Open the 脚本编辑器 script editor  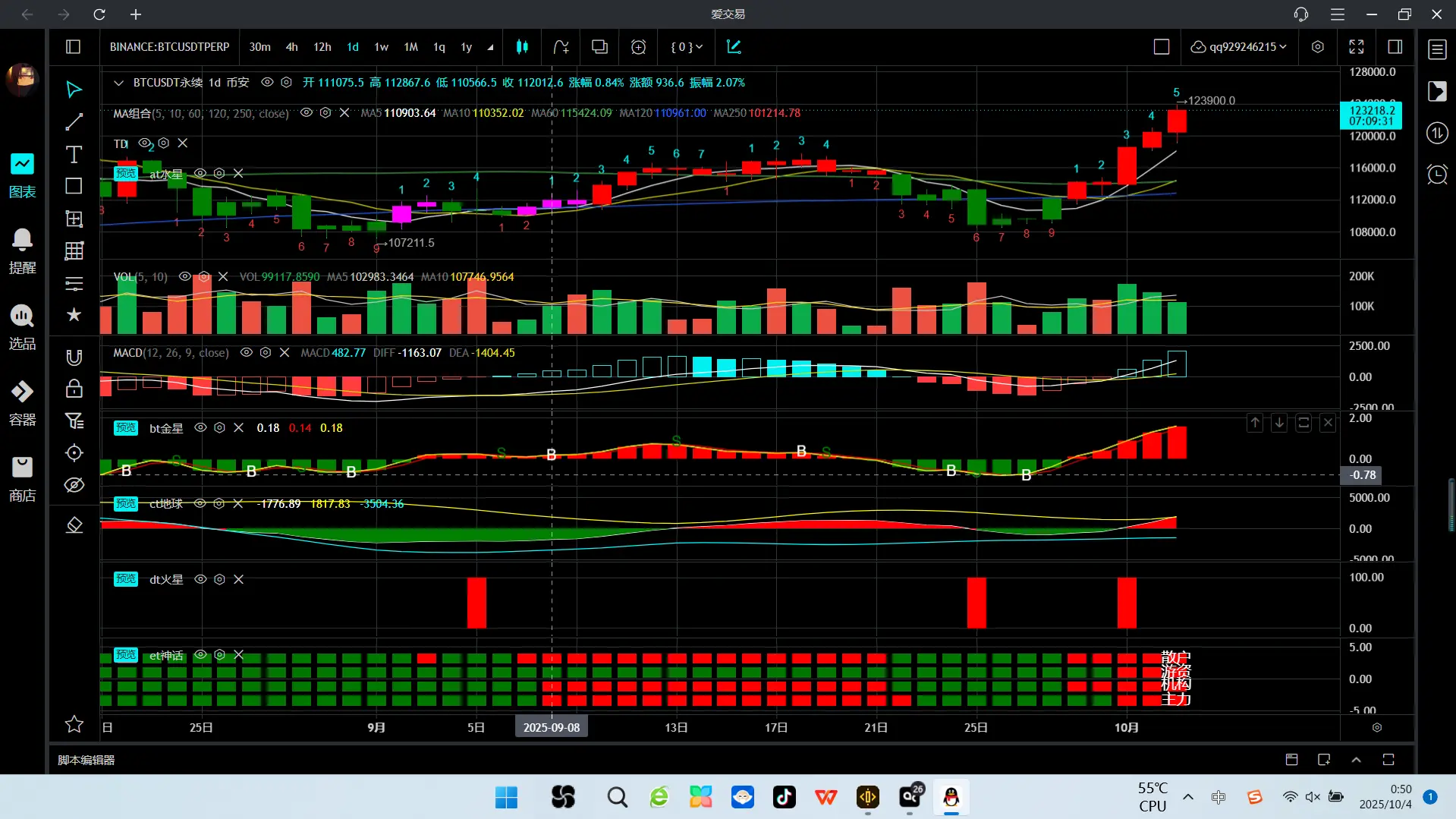[86, 760]
